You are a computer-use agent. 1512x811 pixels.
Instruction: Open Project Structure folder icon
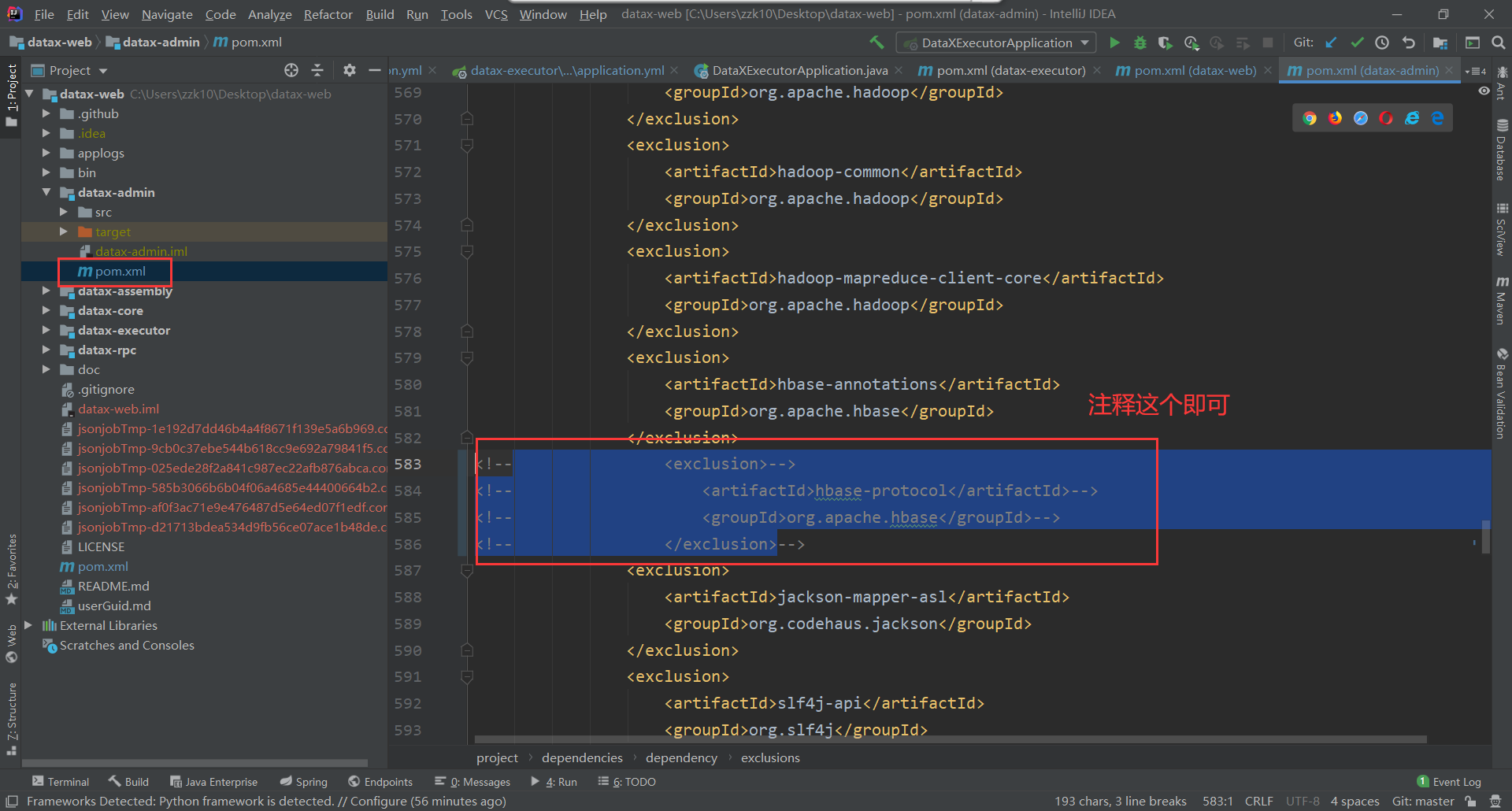1440,43
